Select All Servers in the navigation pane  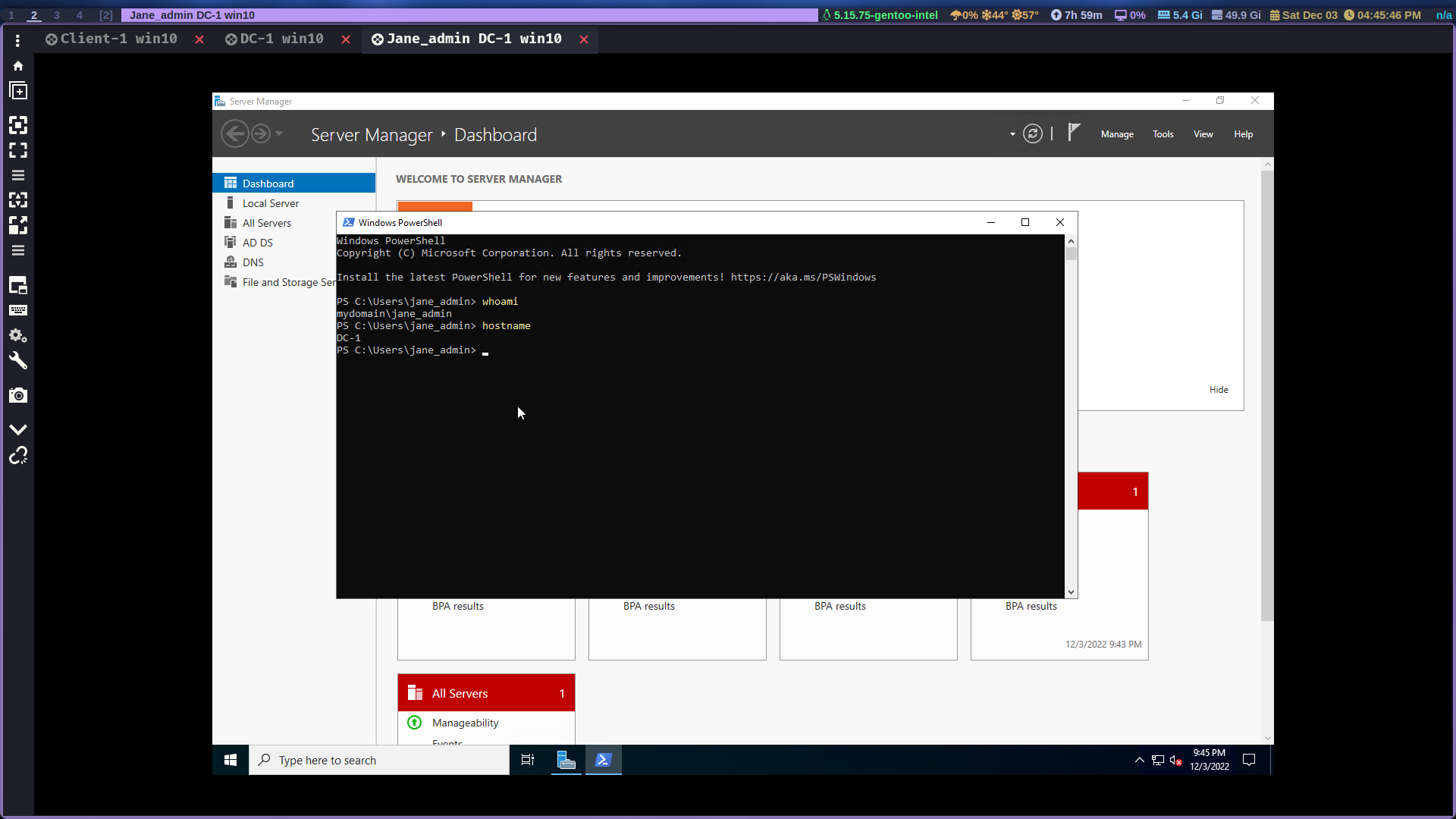click(x=294, y=223)
